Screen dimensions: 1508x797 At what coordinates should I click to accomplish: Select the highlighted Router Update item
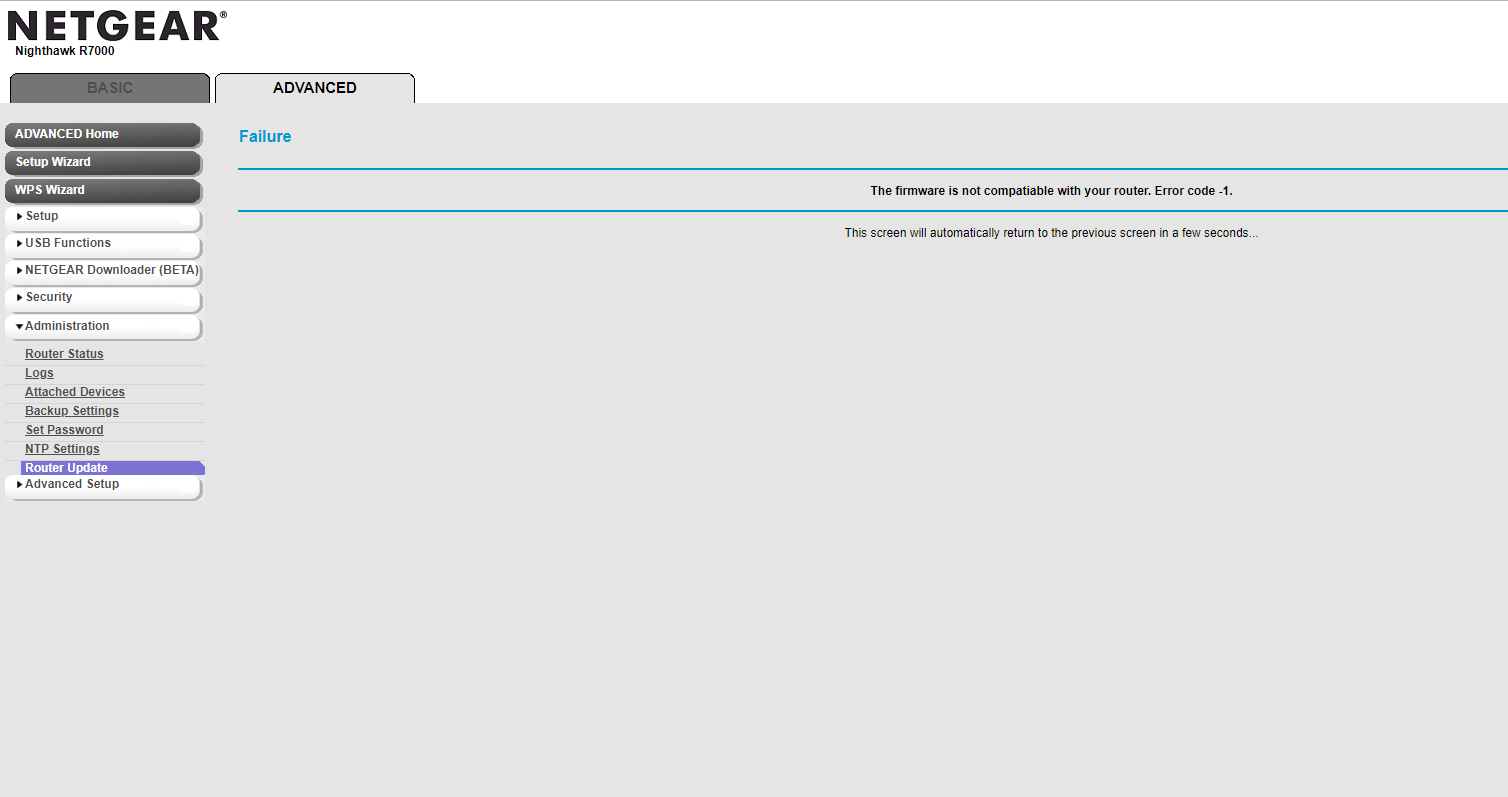(x=67, y=468)
